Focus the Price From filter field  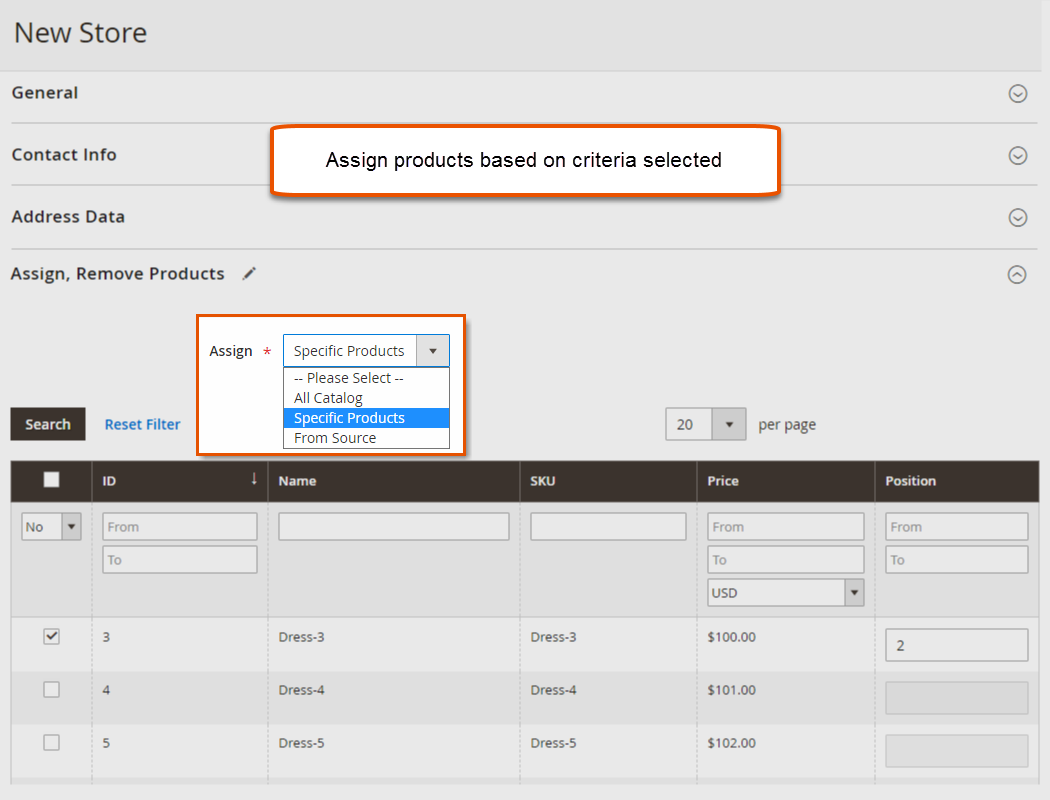point(785,527)
